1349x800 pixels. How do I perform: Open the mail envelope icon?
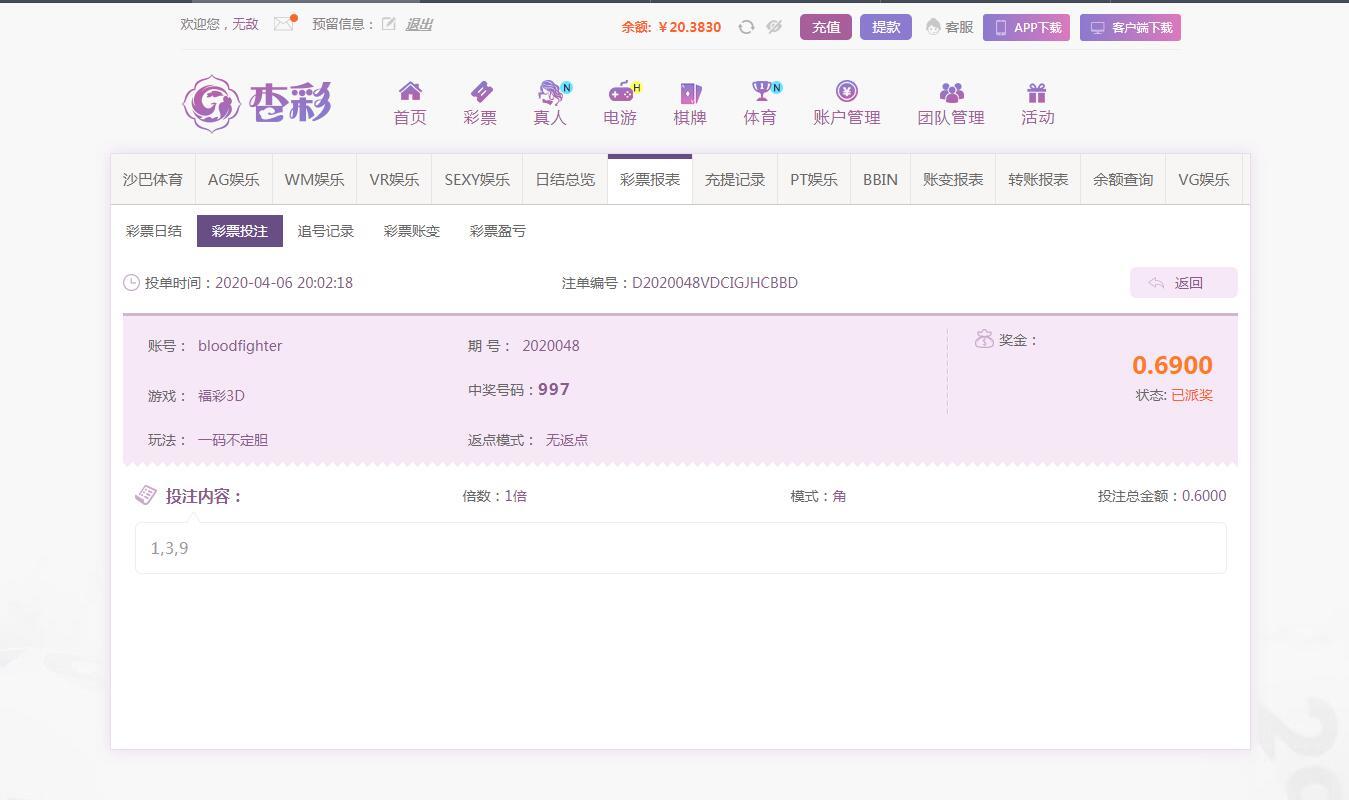click(284, 24)
